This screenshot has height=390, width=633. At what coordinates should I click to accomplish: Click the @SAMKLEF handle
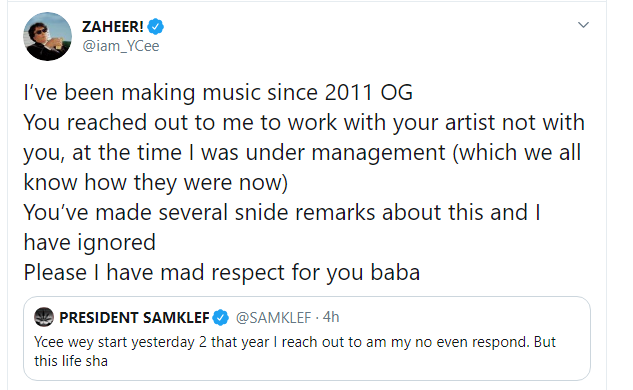click(273, 318)
